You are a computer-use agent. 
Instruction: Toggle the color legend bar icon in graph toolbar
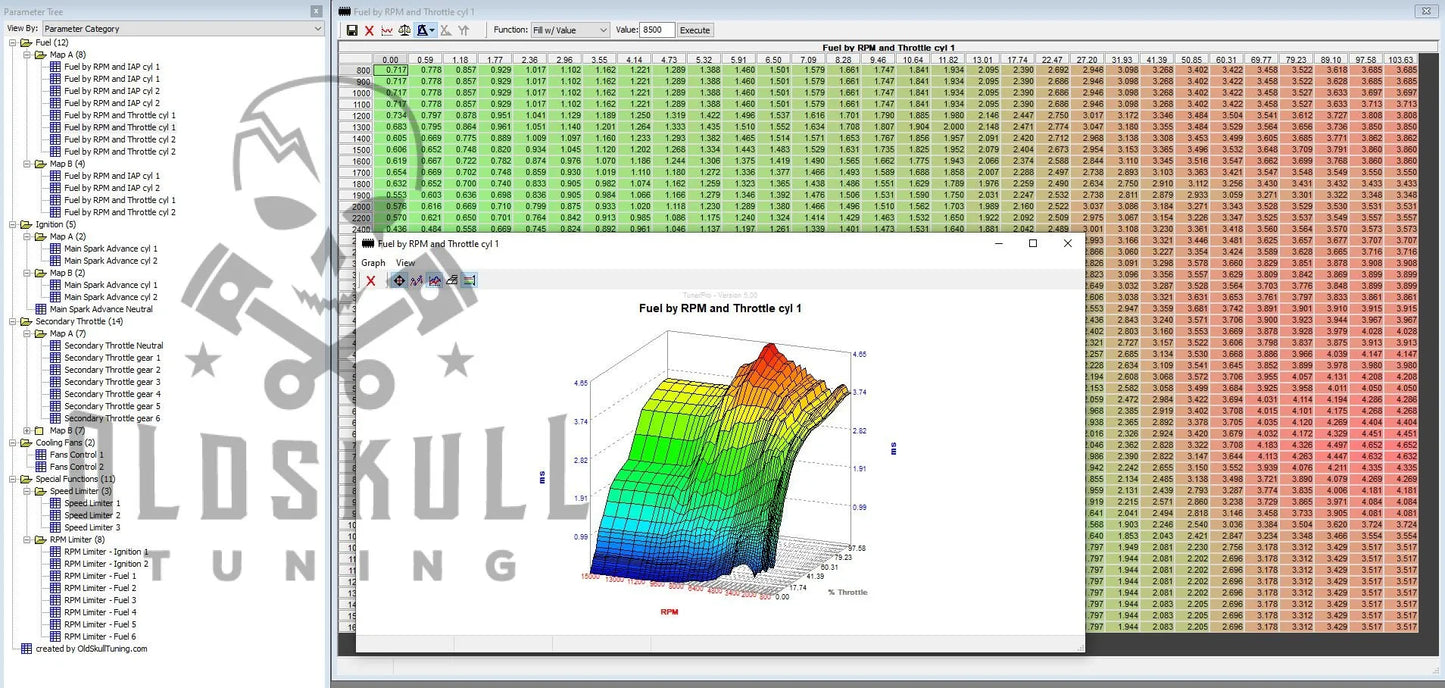(x=469, y=281)
